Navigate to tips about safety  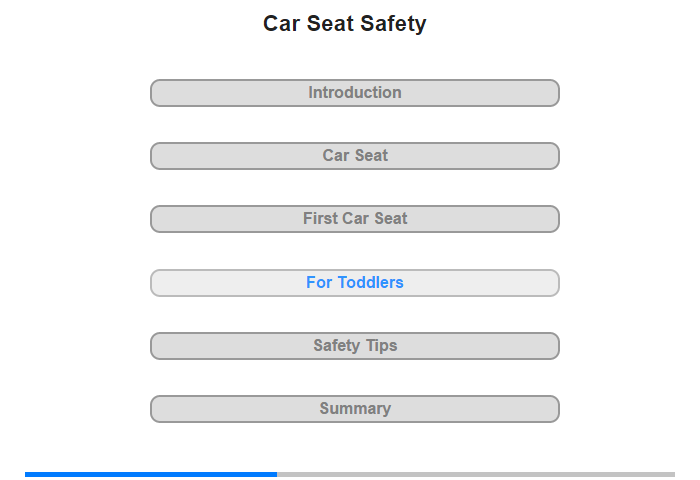[x=355, y=346]
